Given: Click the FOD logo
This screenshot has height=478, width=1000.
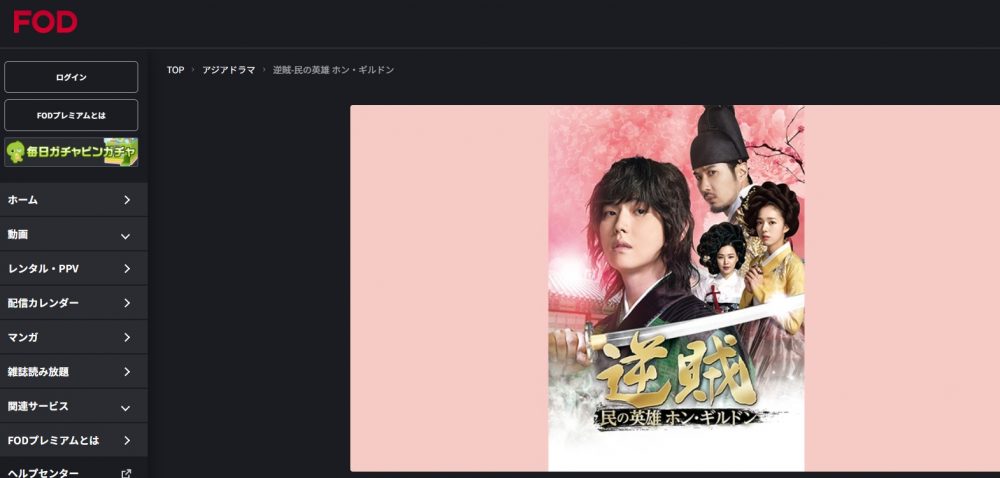Looking at the screenshot, I should (x=45, y=22).
